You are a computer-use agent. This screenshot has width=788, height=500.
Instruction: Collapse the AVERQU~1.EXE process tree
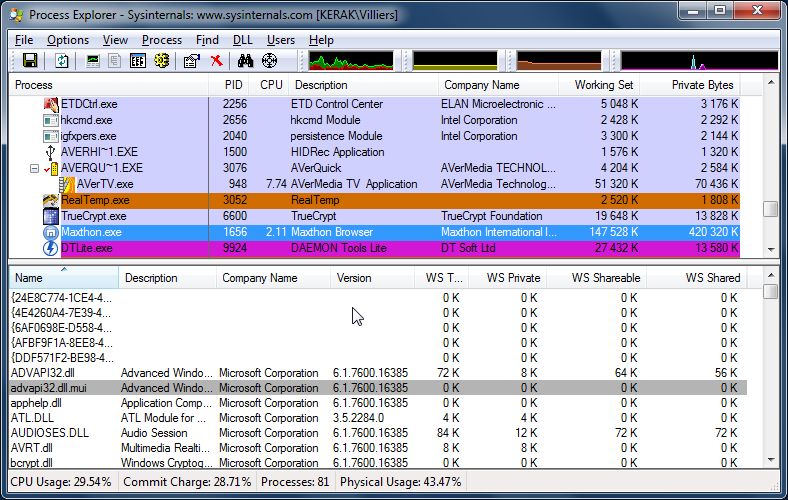[x=35, y=168]
